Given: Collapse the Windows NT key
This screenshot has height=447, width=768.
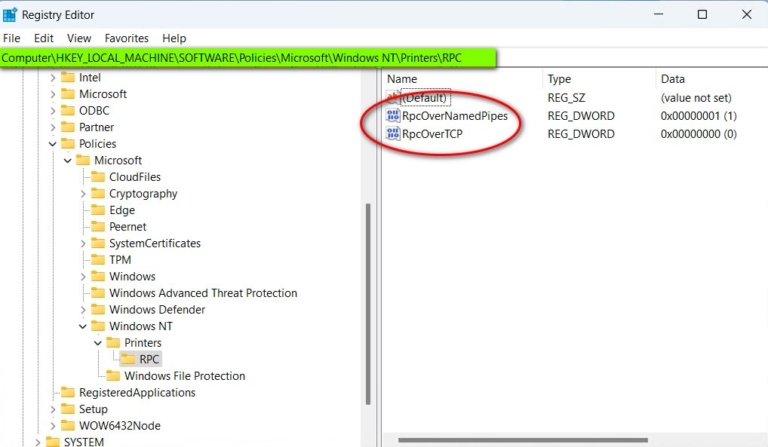Looking at the screenshot, I should click(83, 326).
